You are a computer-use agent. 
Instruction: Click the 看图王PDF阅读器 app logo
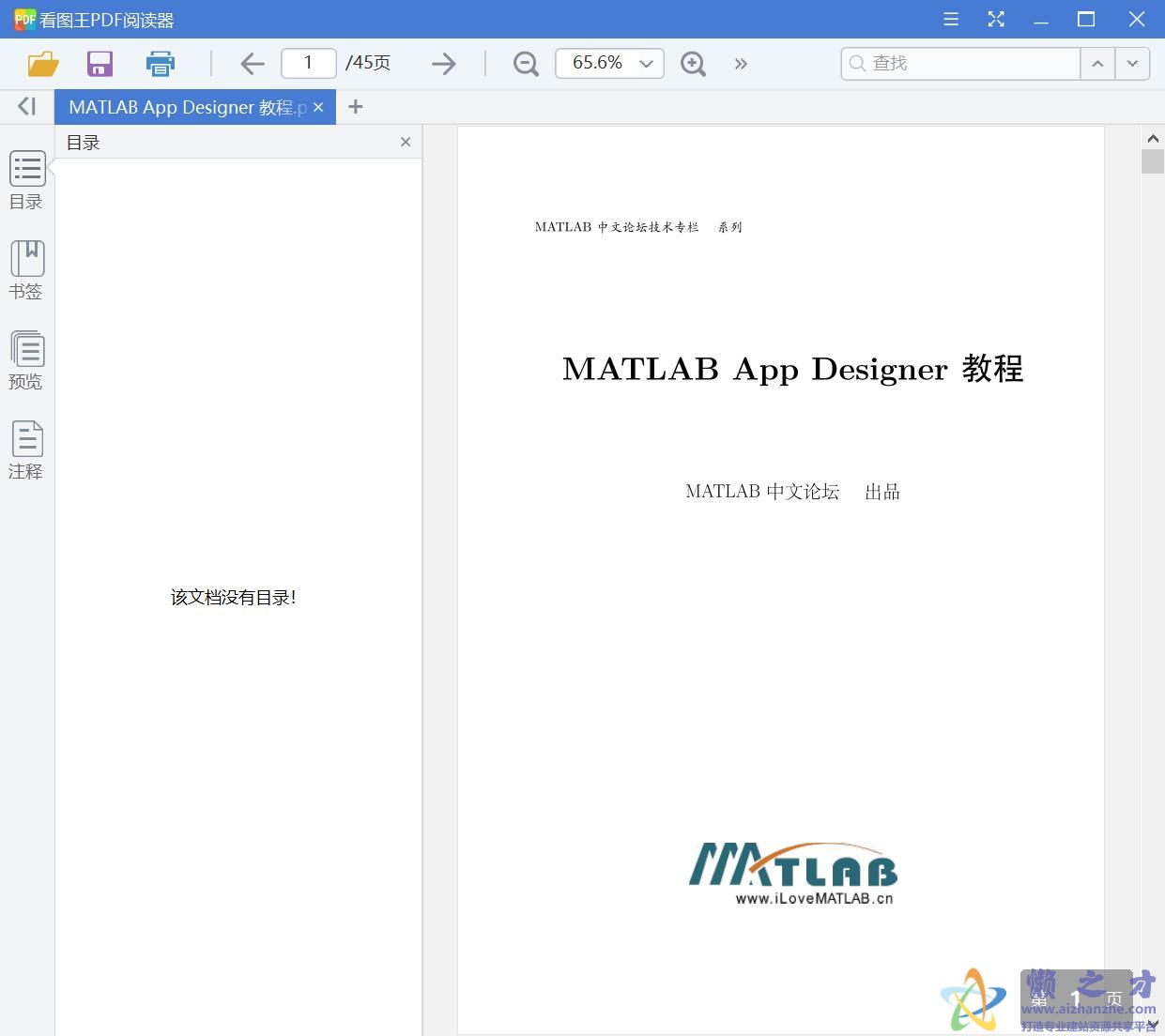(x=24, y=19)
